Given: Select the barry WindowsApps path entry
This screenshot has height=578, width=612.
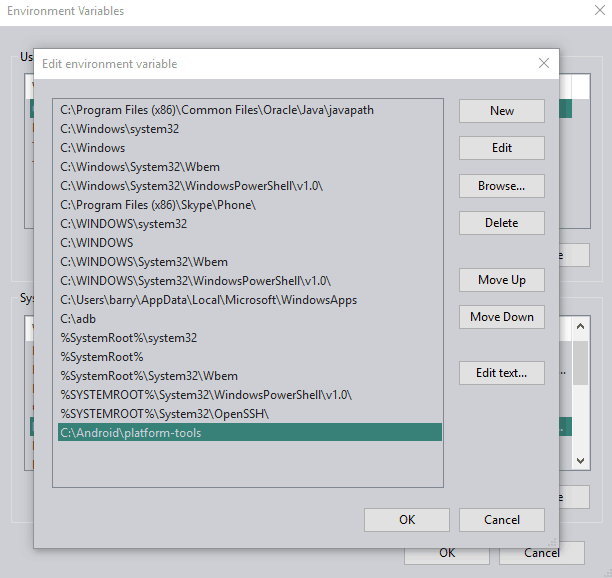Looking at the screenshot, I should click(x=250, y=300).
